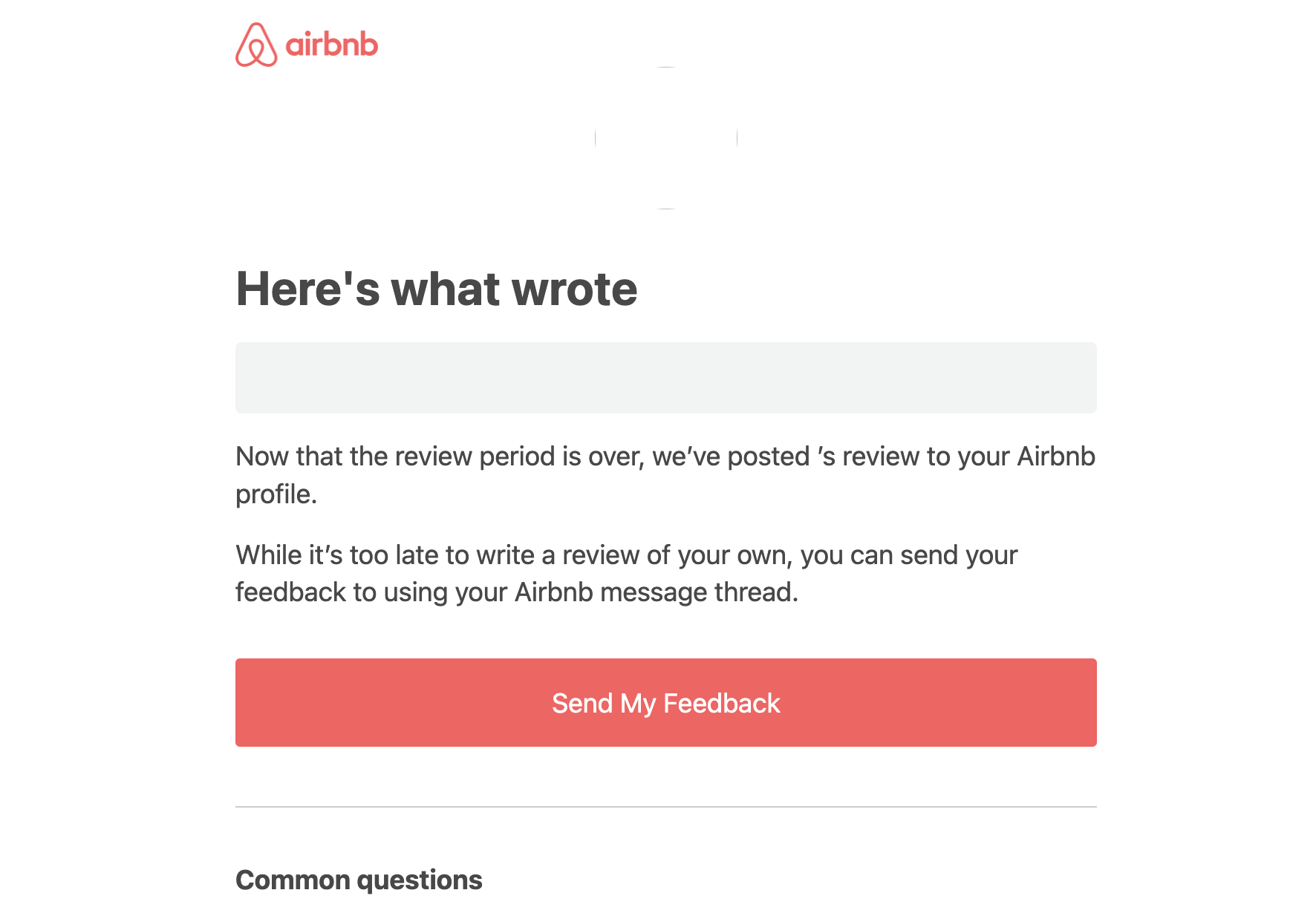
Task: Click the word "Send" on red button
Action: (582, 703)
